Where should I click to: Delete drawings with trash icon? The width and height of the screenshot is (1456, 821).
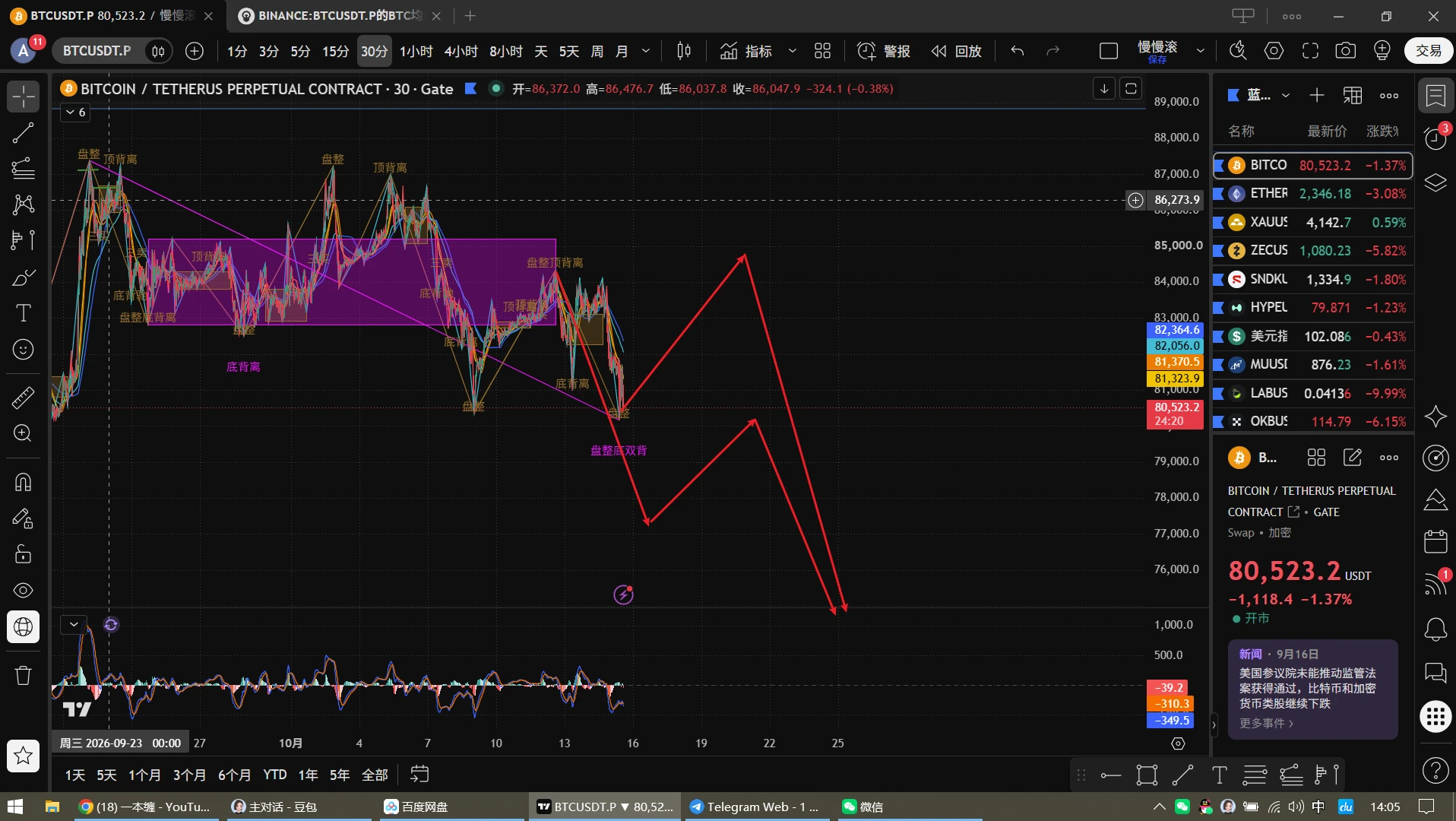(24, 675)
